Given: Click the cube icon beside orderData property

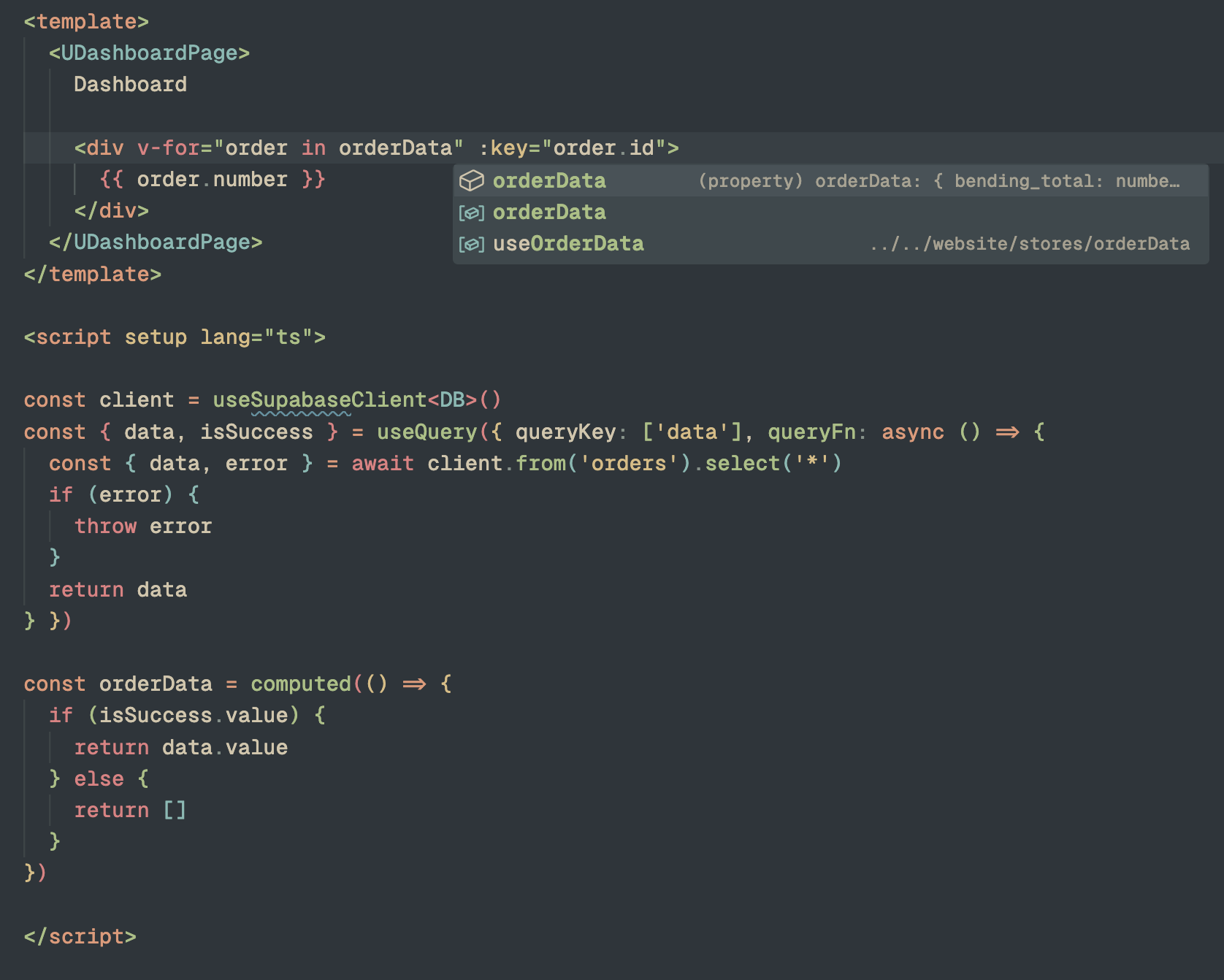Looking at the screenshot, I should pos(472,181).
